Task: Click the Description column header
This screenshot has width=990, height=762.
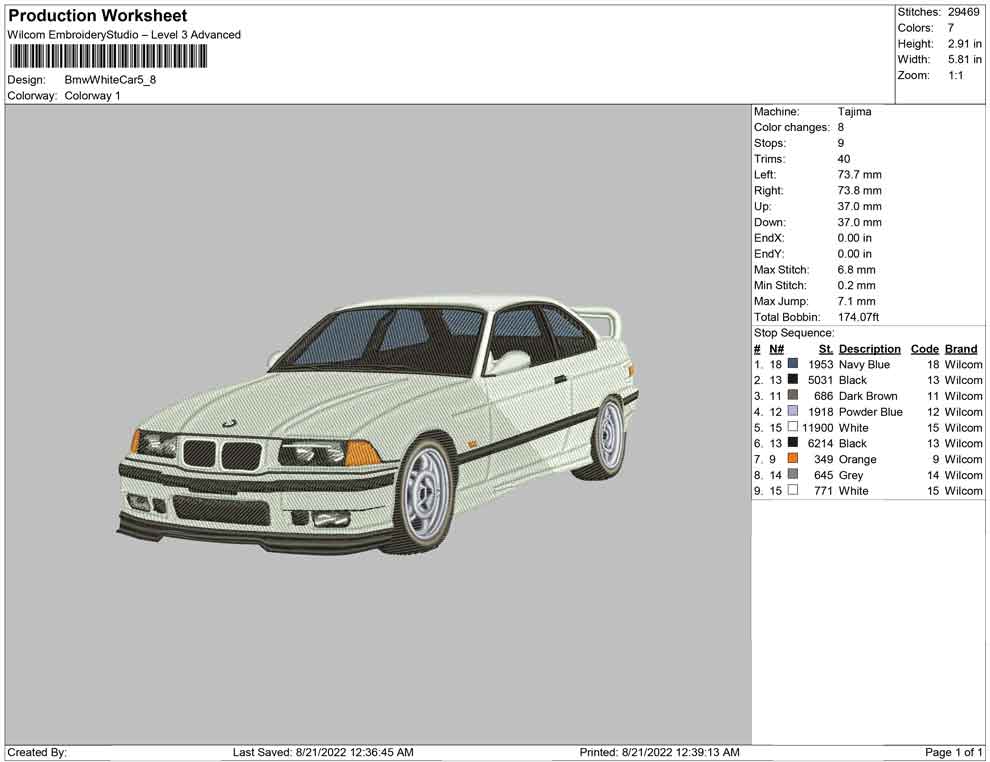Action: 869,349
